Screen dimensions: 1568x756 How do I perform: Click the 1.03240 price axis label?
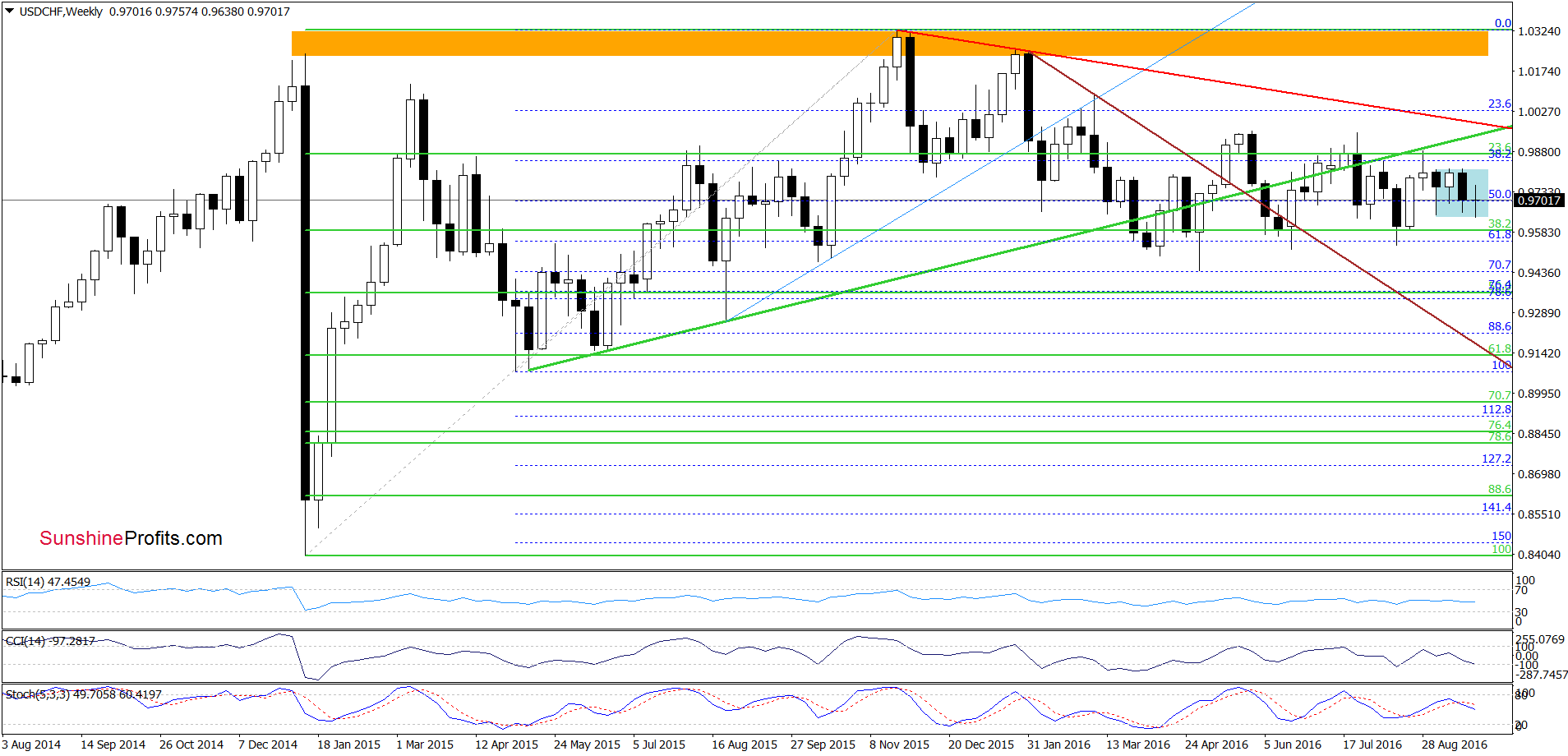click(x=1538, y=31)
